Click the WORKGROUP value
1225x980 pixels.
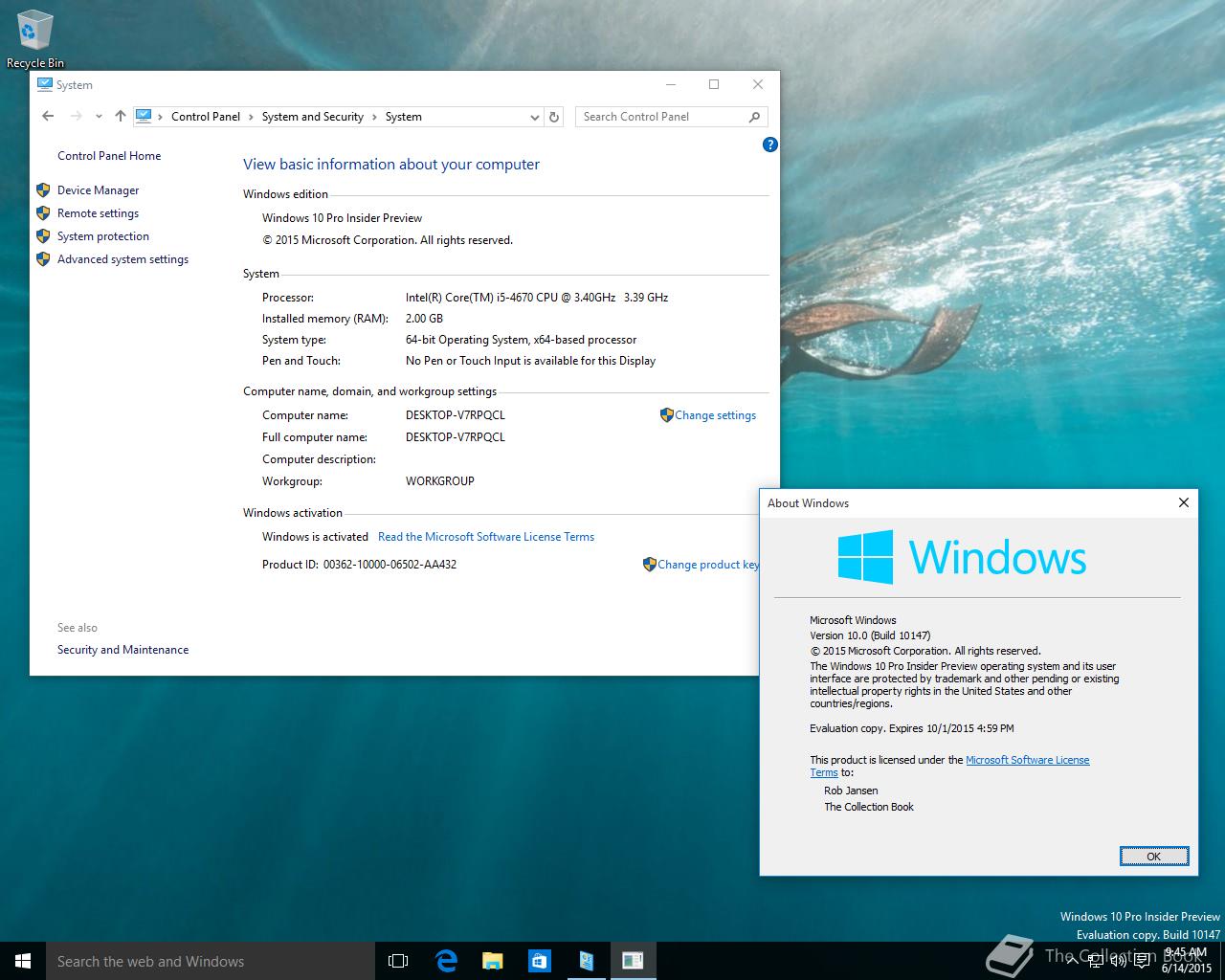(x=440, y=481)
